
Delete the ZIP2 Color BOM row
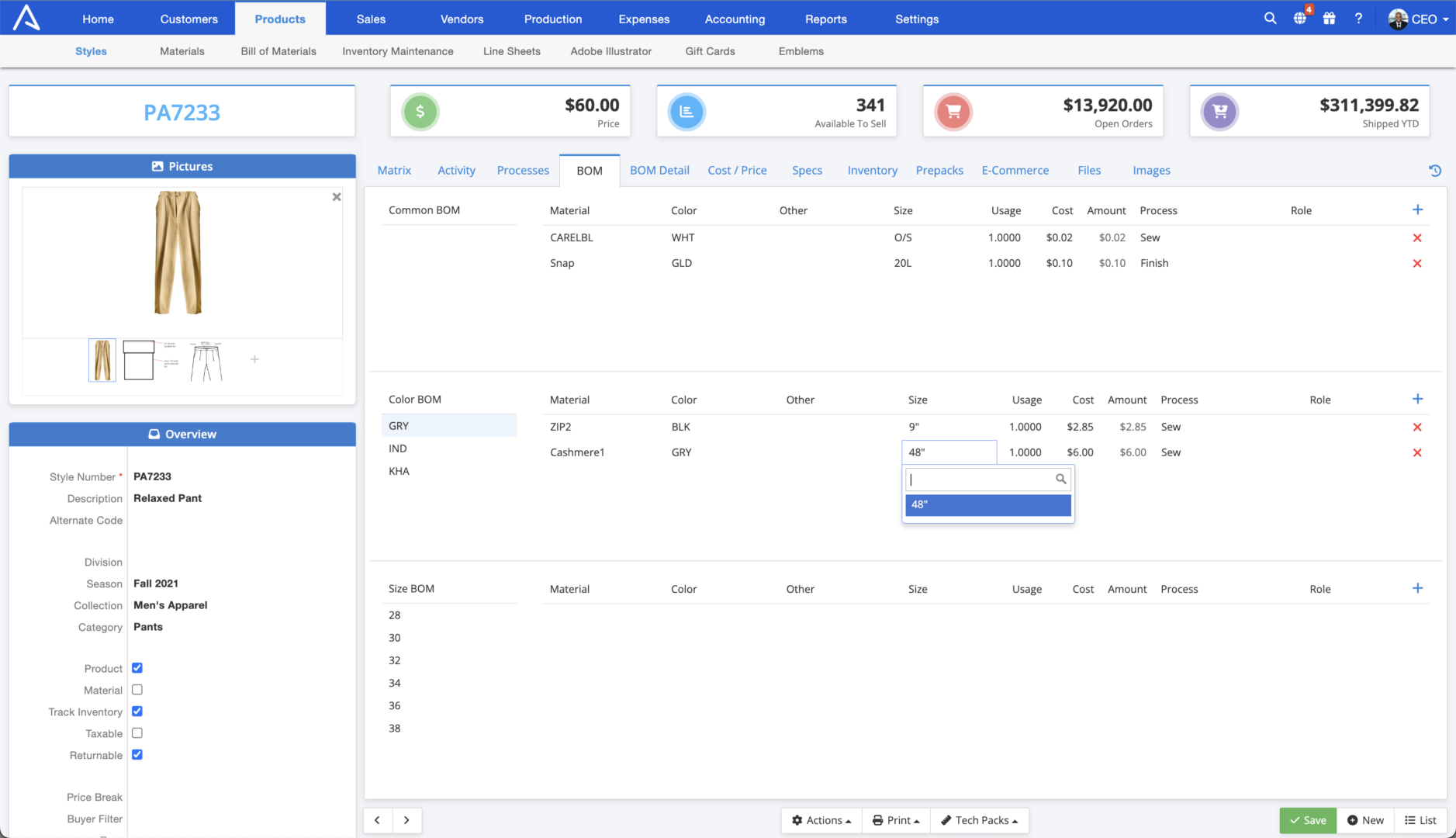1418,427
